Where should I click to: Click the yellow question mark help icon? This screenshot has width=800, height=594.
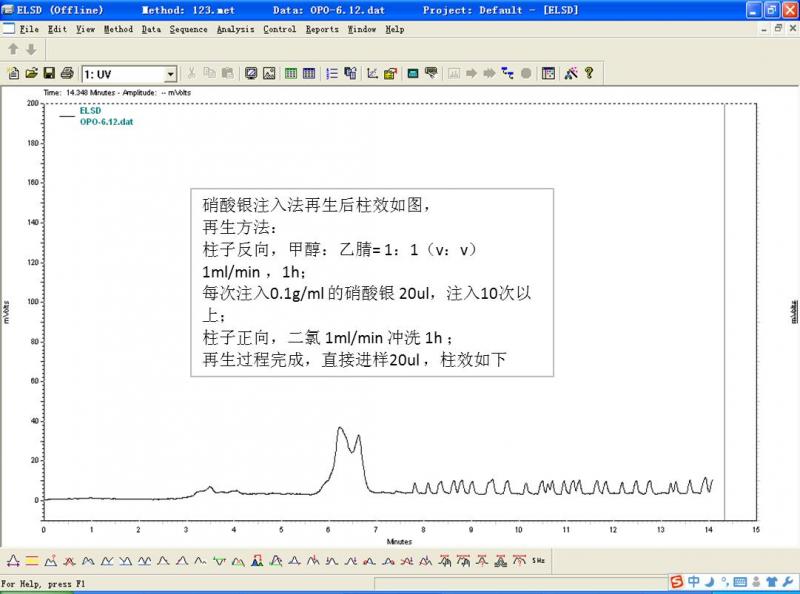click(589, 73)
